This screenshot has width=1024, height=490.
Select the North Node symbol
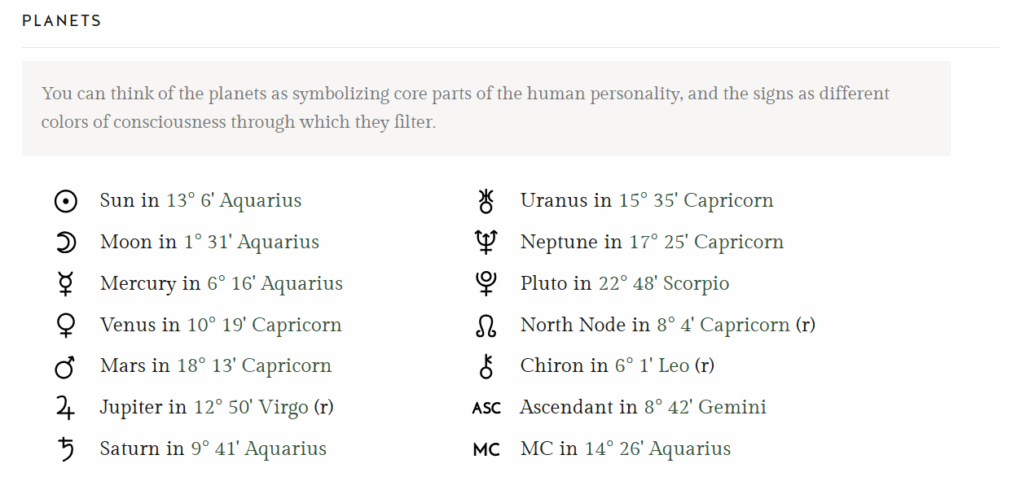(x=486, y=326)
